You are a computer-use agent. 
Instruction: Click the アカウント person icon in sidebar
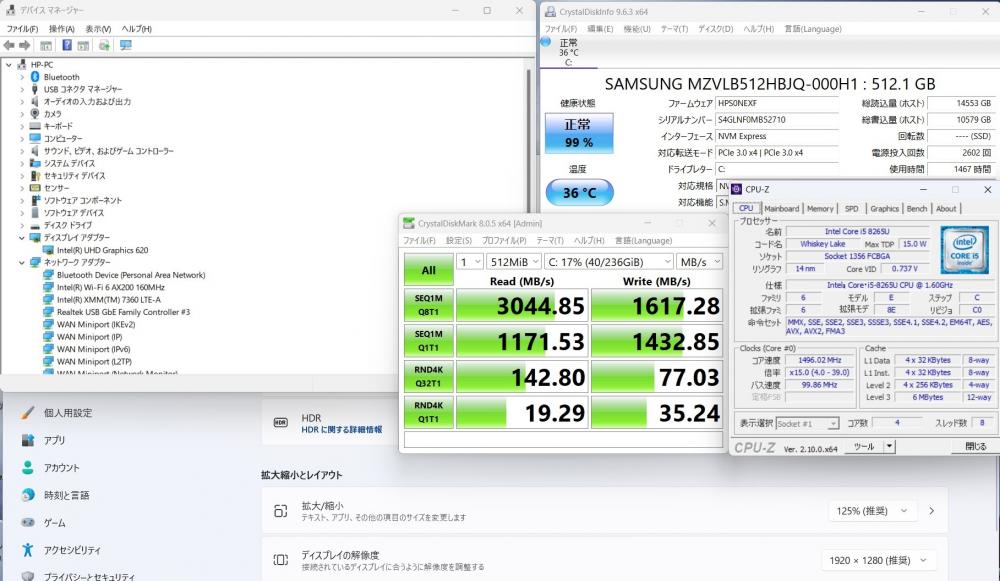[x=27, y=467]
